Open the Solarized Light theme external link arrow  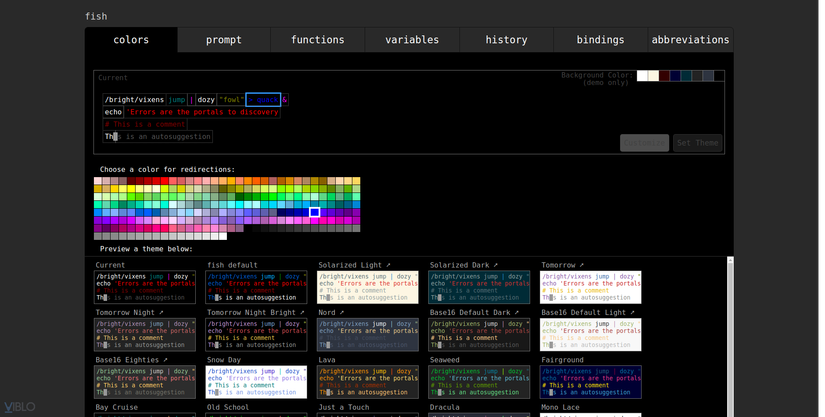tap(389, 266)
